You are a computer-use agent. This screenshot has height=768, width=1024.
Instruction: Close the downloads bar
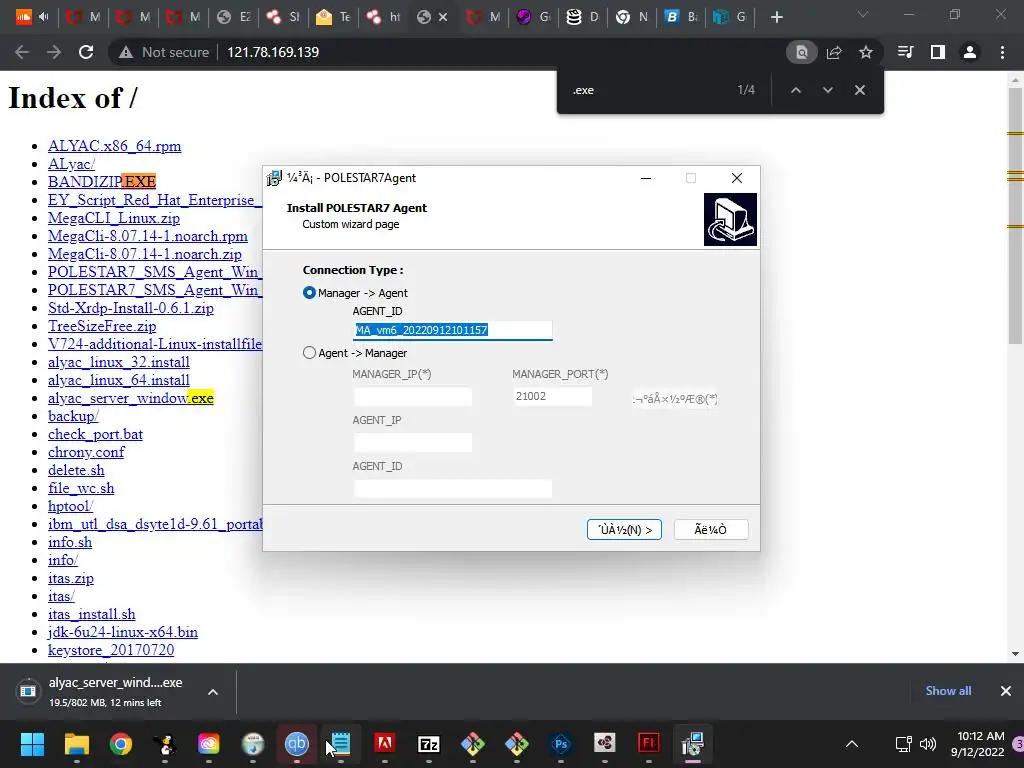[x=1006, y=691]
